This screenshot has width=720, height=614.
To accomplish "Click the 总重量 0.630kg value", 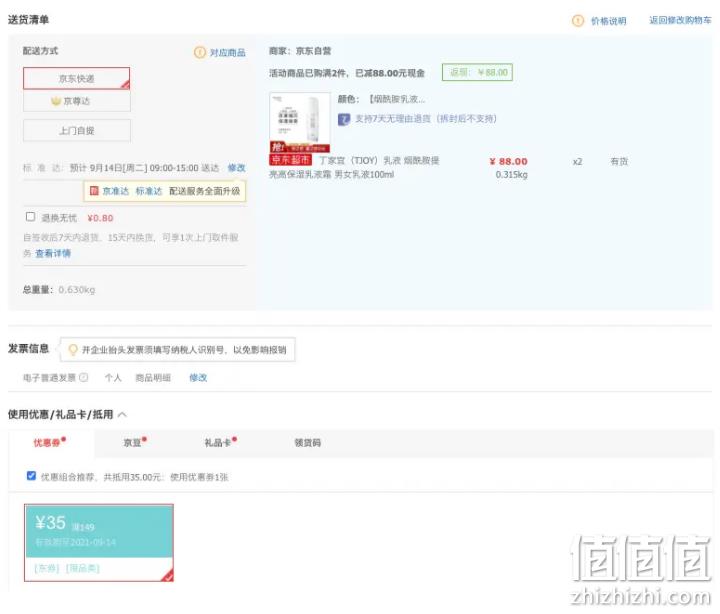I will pos(77,290).
